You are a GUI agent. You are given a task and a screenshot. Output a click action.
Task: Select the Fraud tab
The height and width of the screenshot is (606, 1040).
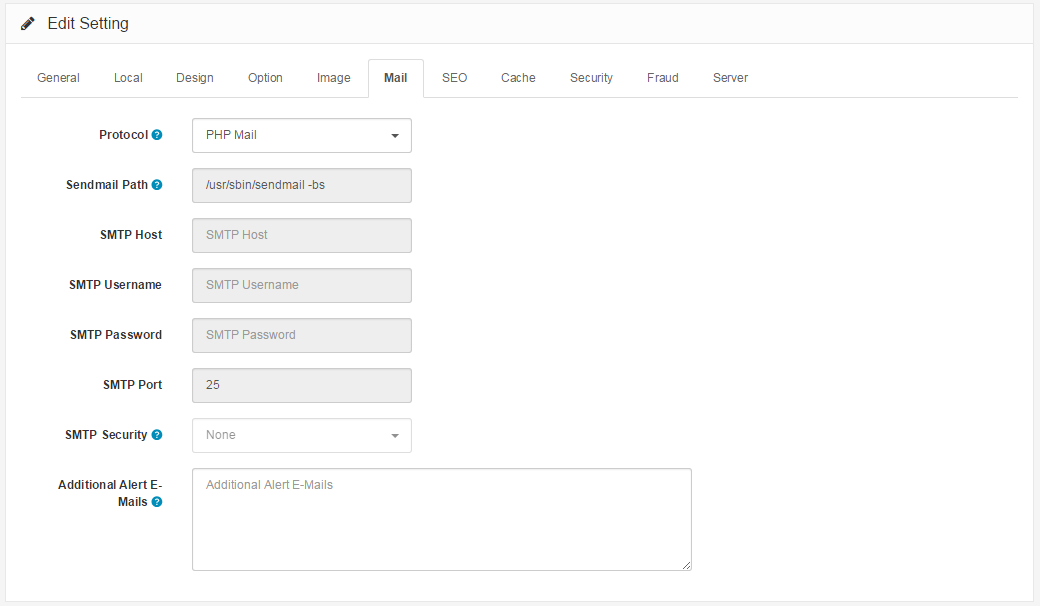point(662,77)
